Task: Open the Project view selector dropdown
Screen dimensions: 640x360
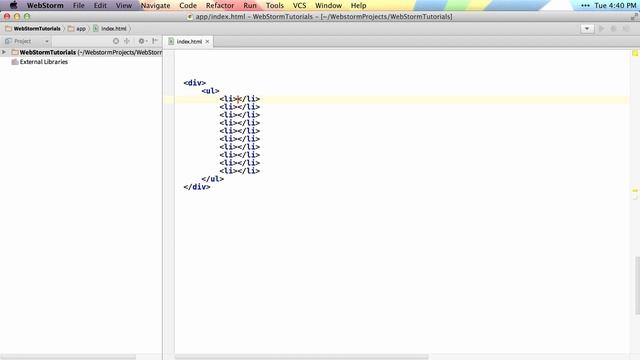Action: (x=27, y=41)
